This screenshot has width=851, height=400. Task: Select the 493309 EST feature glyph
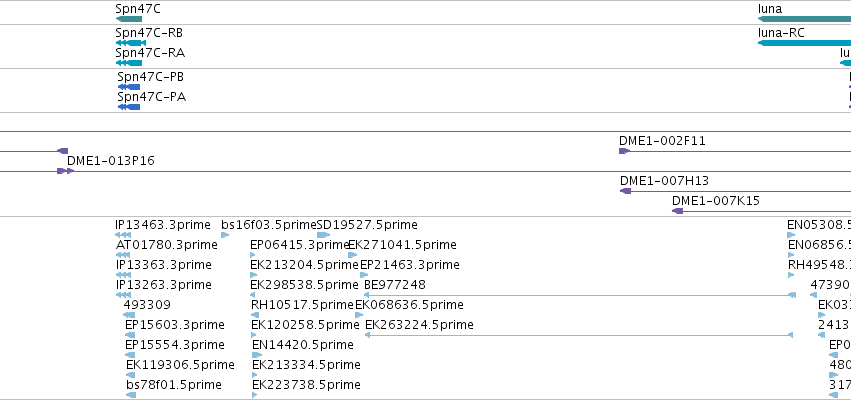[129, 315]
